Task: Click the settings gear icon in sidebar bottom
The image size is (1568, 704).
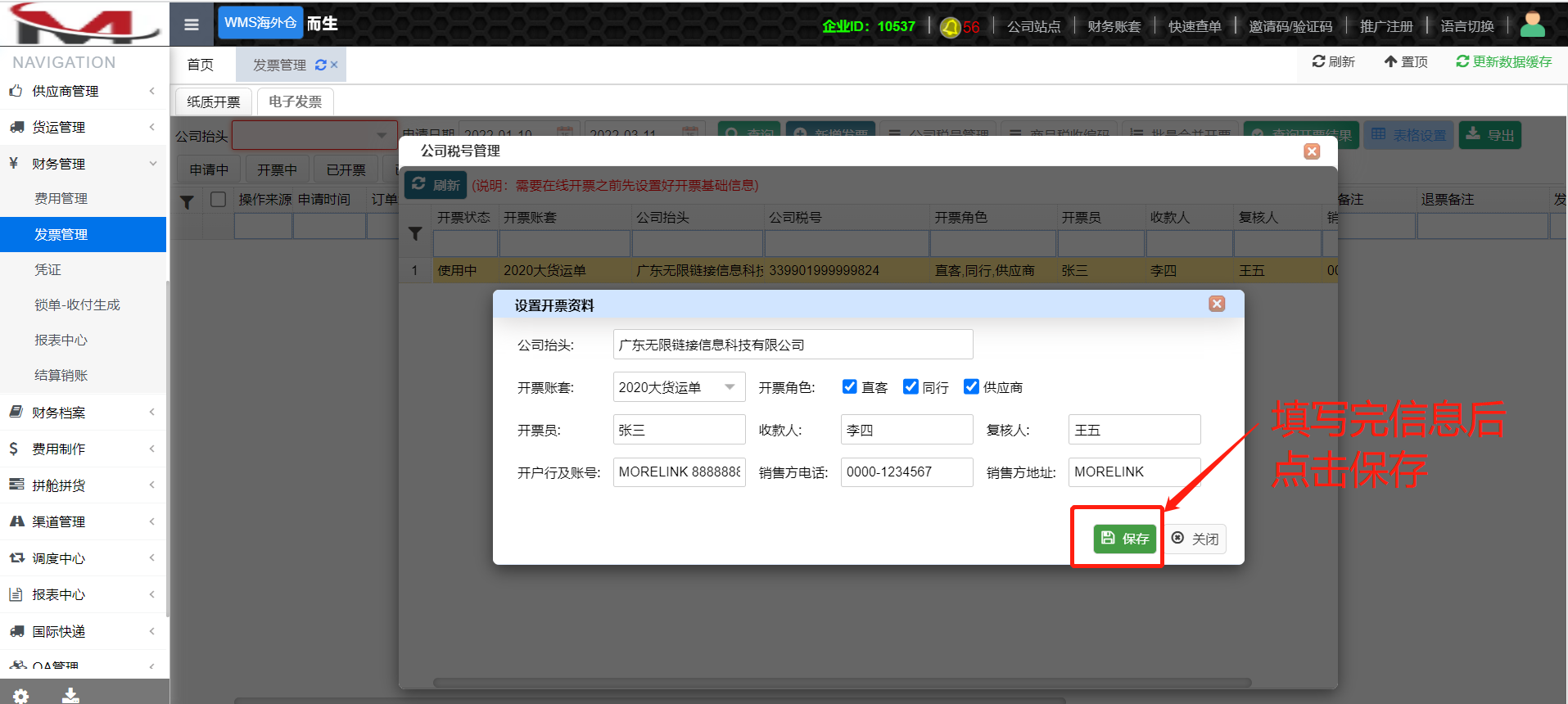Action: tap(21, 695)
